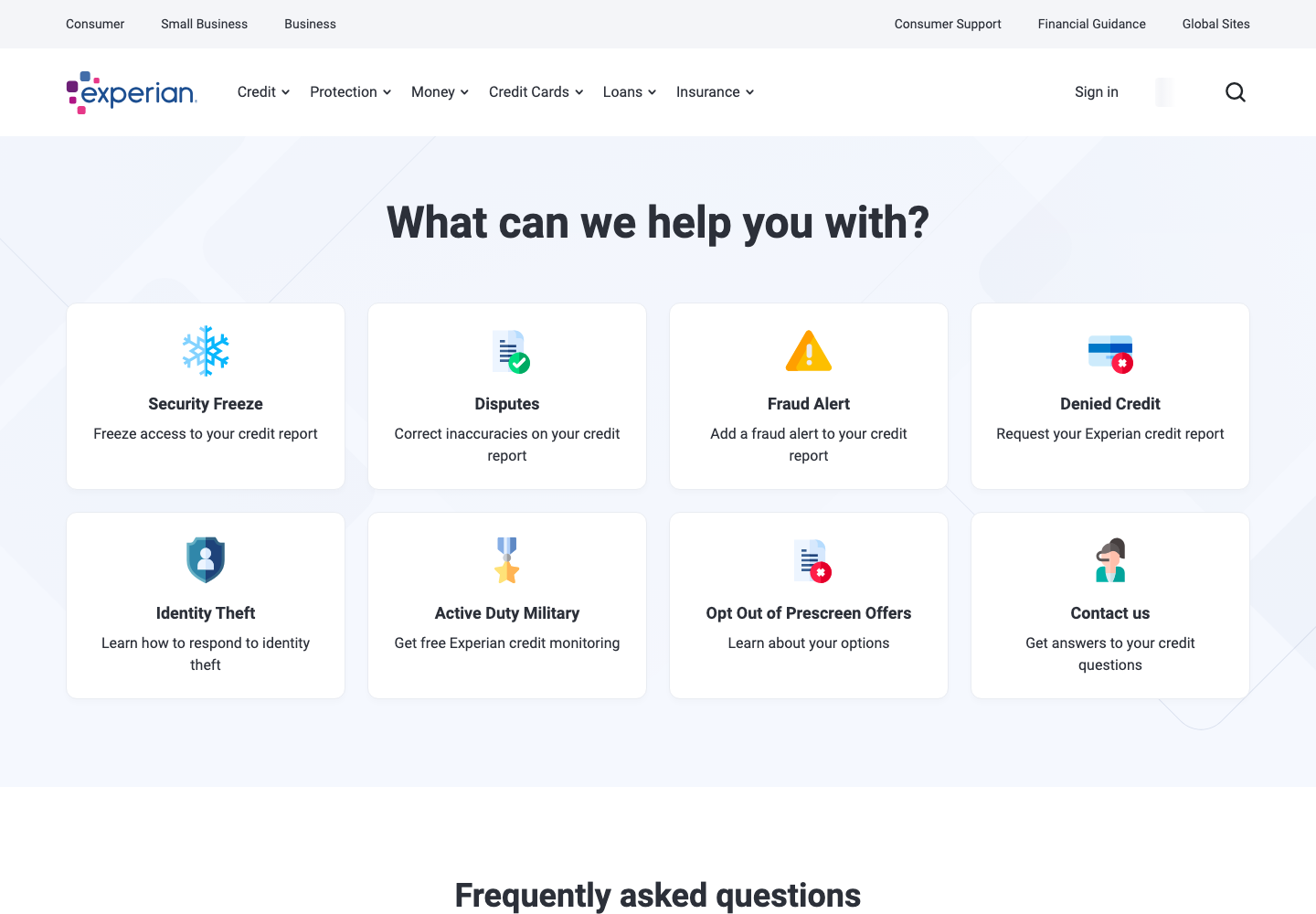
Task: Open the Active Duty Military title link
Action: pyautogui.click(x=507, y=613)
